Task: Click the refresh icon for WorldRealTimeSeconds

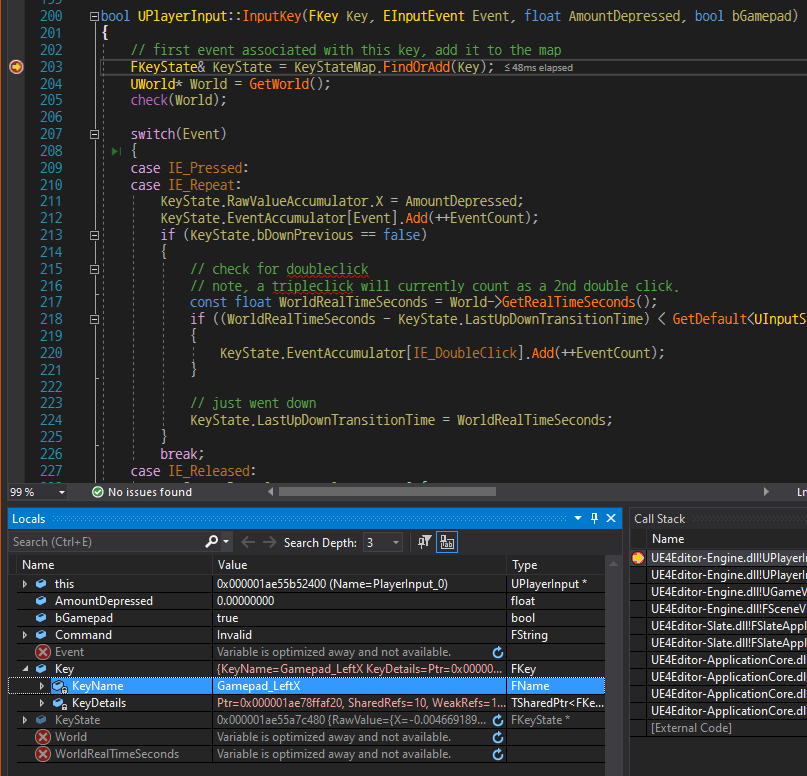Action: [497, 753]
